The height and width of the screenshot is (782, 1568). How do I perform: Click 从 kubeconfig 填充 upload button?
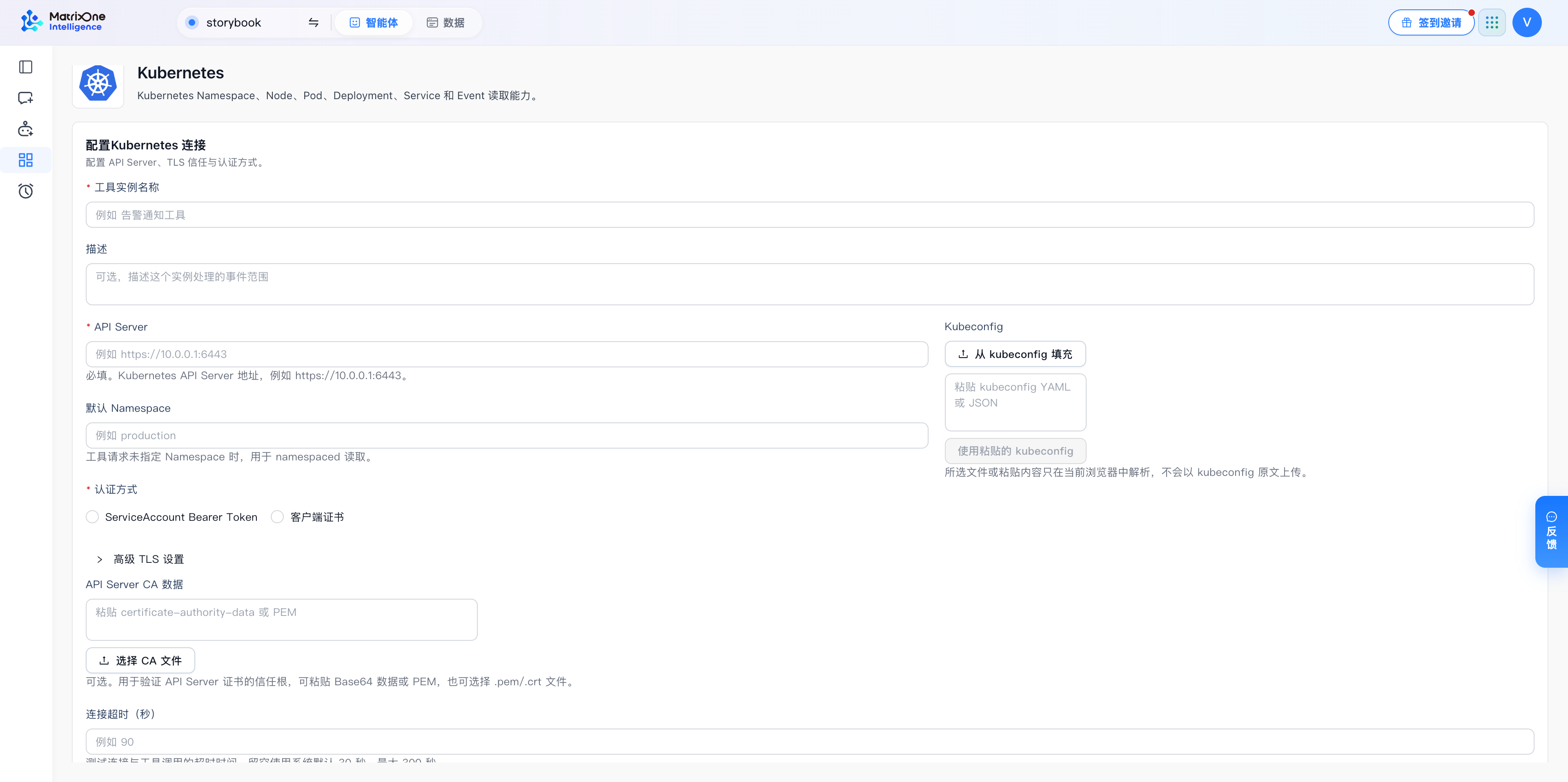[1015, 354]
